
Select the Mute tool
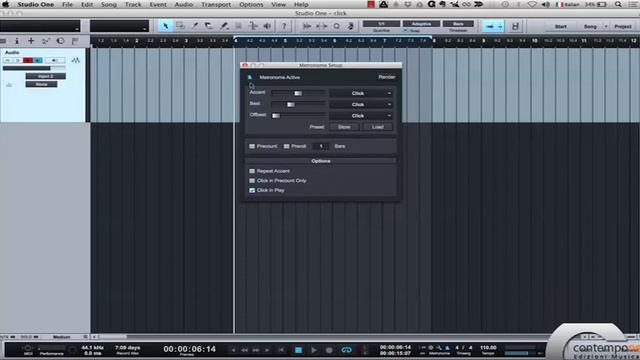pyautogui.click(x=238, y=26)
